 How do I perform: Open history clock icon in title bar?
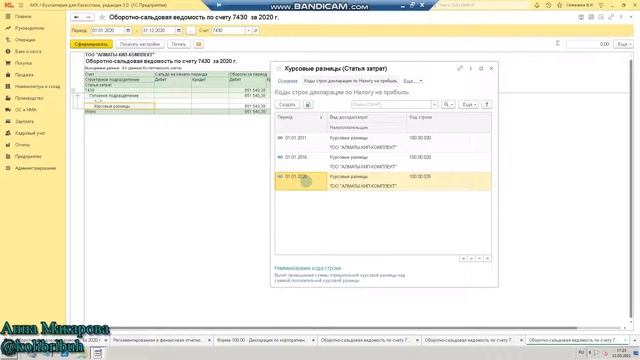point(548,5)
